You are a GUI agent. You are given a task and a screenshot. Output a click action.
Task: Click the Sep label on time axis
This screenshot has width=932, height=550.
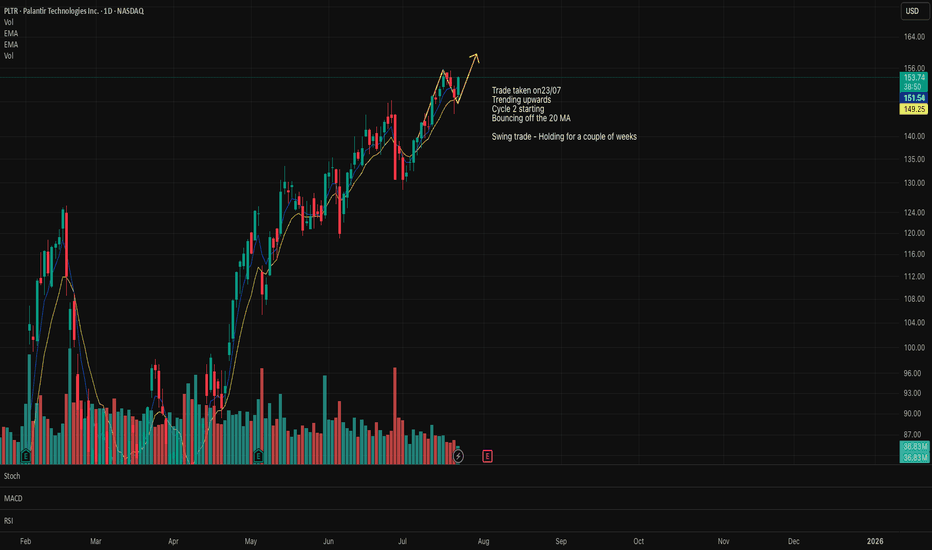click(x=561, y=542)
